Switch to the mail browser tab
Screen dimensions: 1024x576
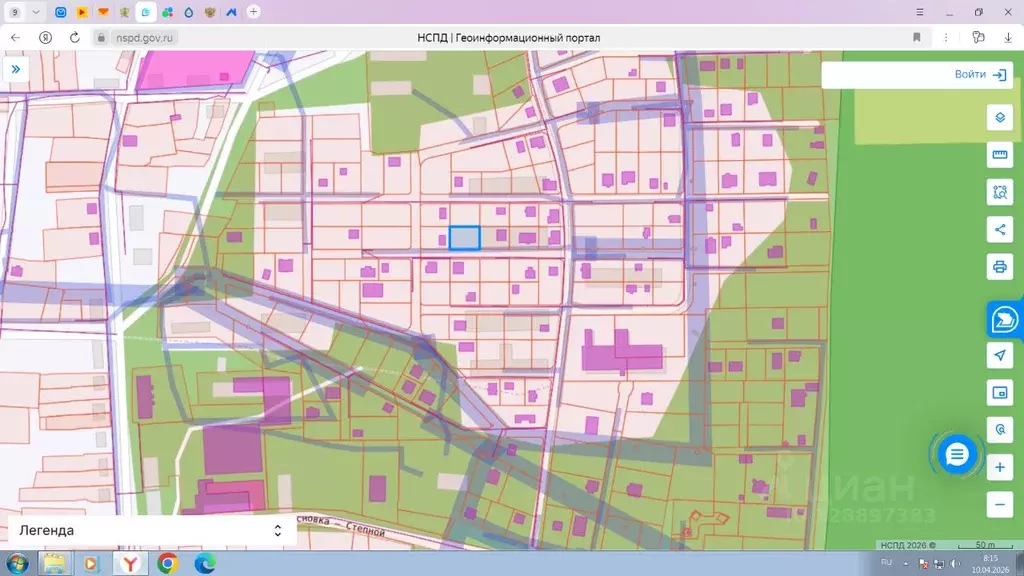[61, 12]
